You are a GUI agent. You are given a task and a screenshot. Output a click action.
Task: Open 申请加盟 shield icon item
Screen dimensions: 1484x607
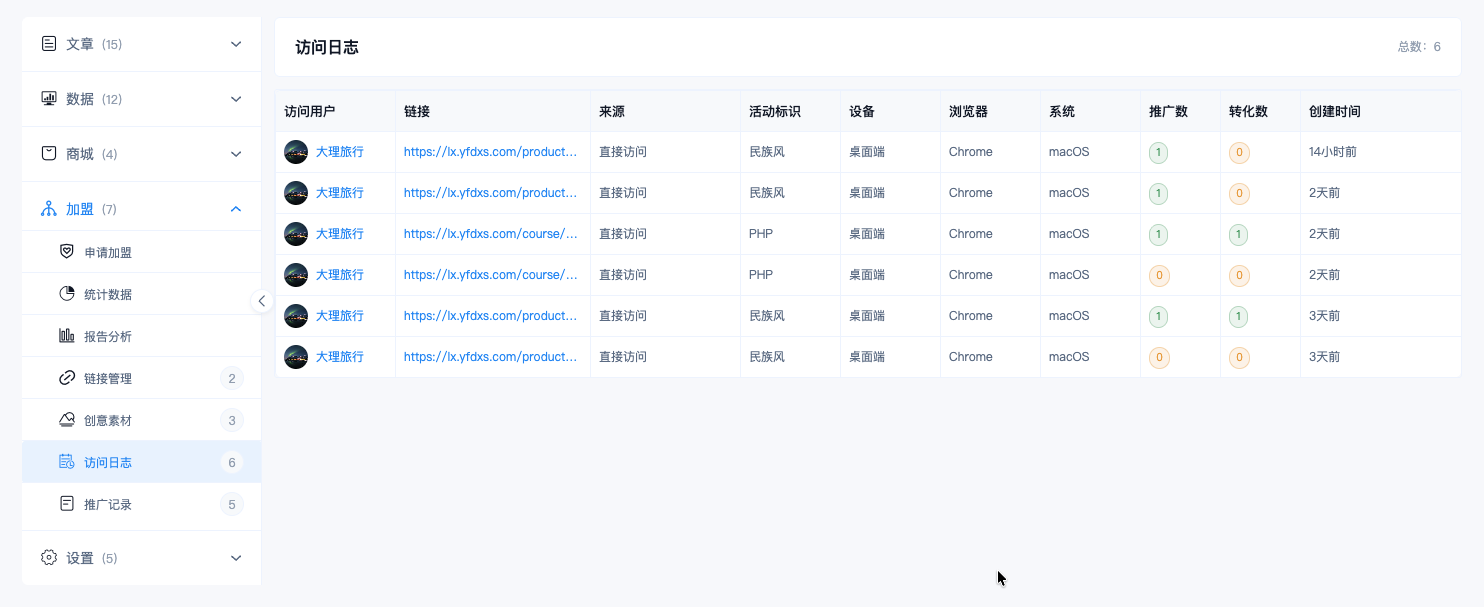coord(67,252)
